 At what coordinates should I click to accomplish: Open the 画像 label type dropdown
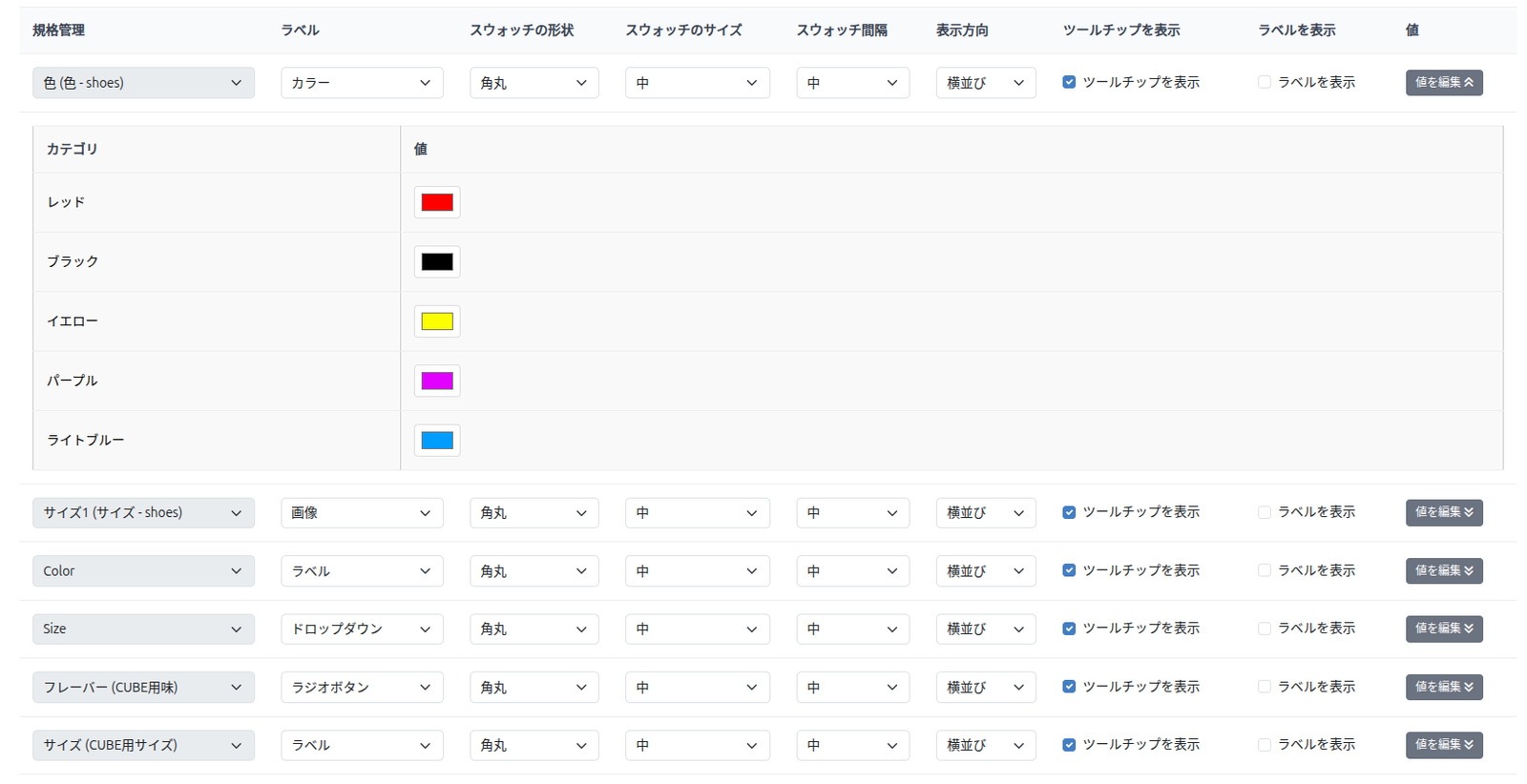coord(362,513)
